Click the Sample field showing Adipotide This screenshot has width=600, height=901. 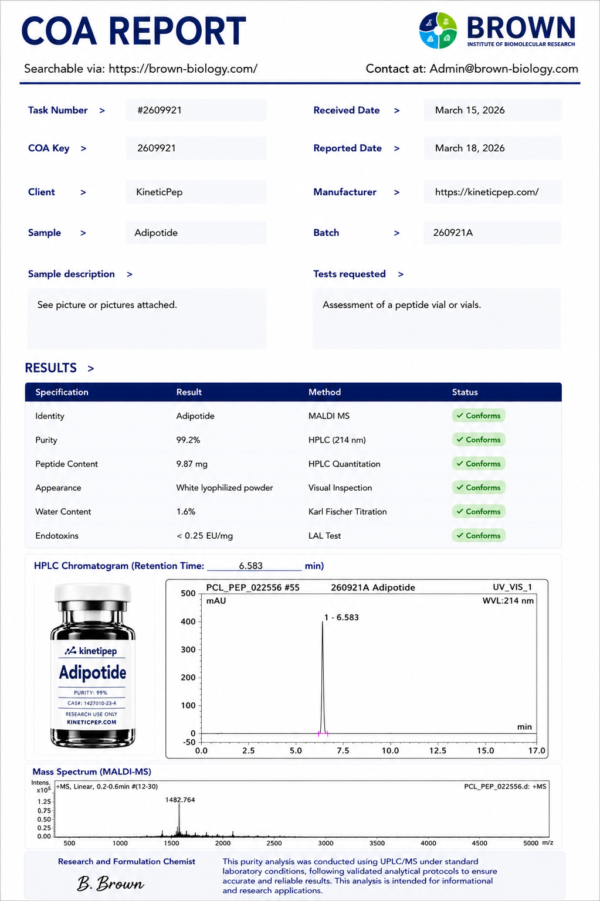[x=196, y=233]
